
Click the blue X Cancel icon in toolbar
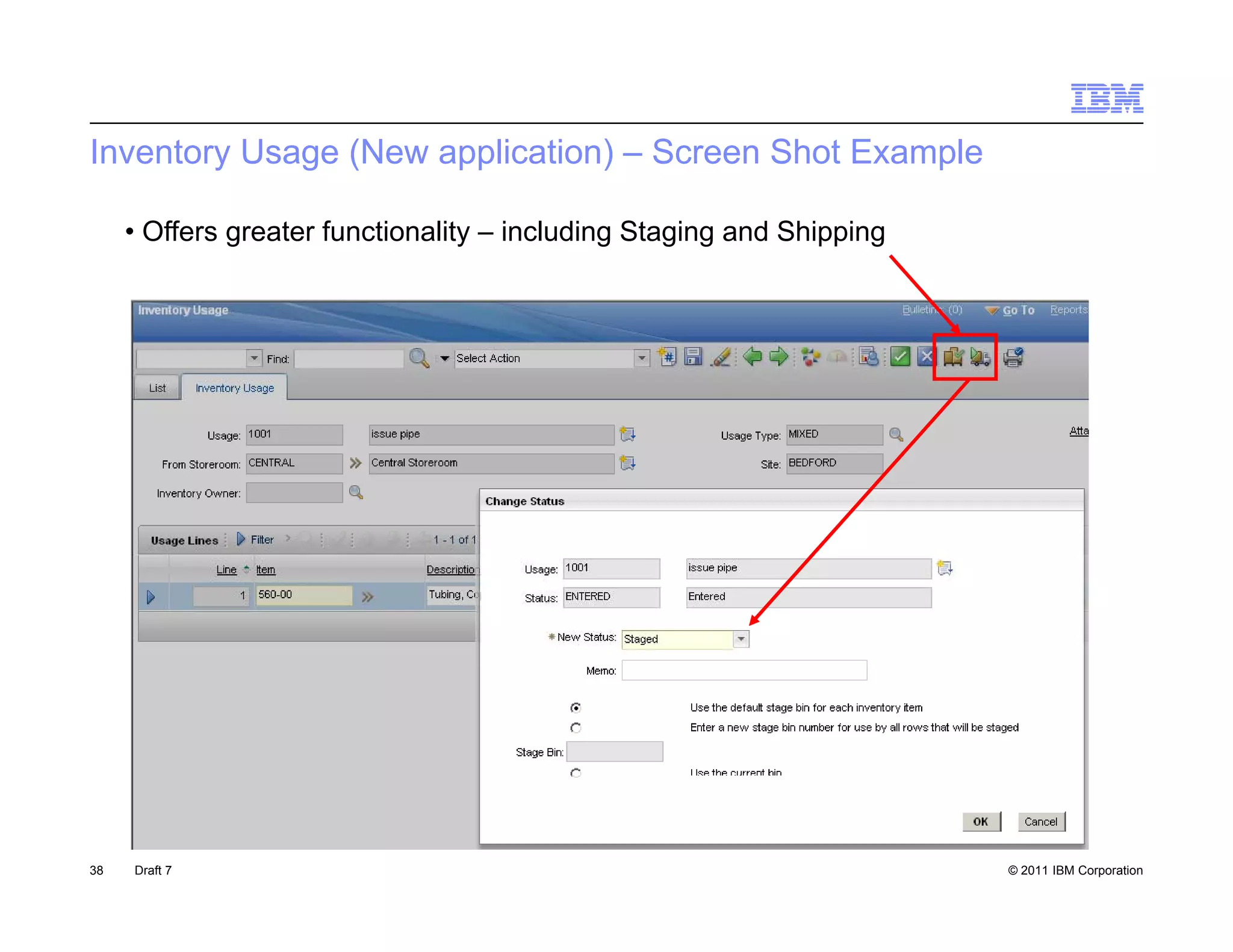click(x=925, y=357)
